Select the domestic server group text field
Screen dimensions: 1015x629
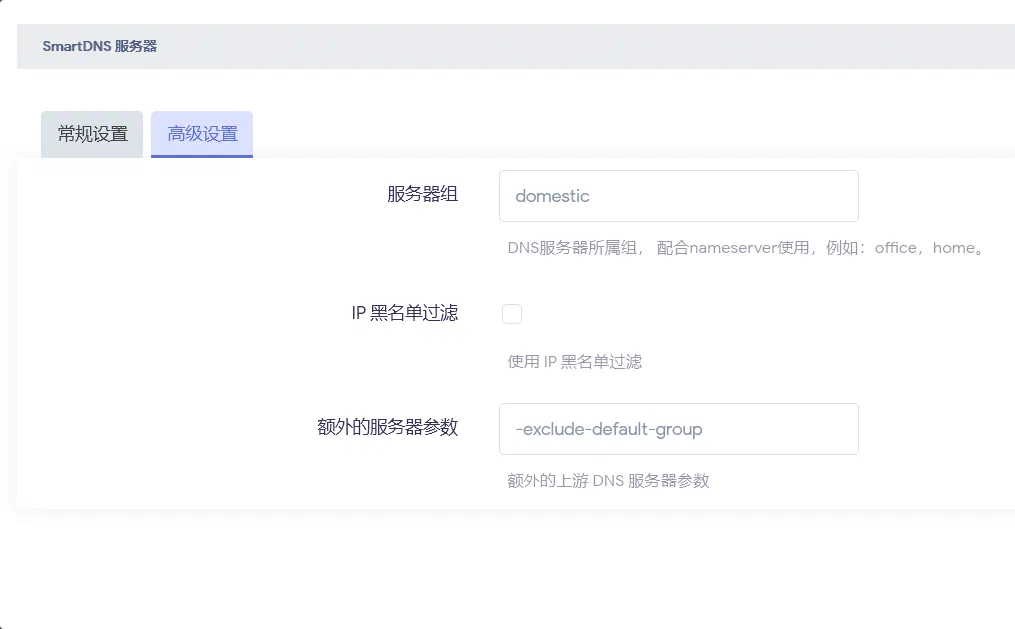coord(678,195)
